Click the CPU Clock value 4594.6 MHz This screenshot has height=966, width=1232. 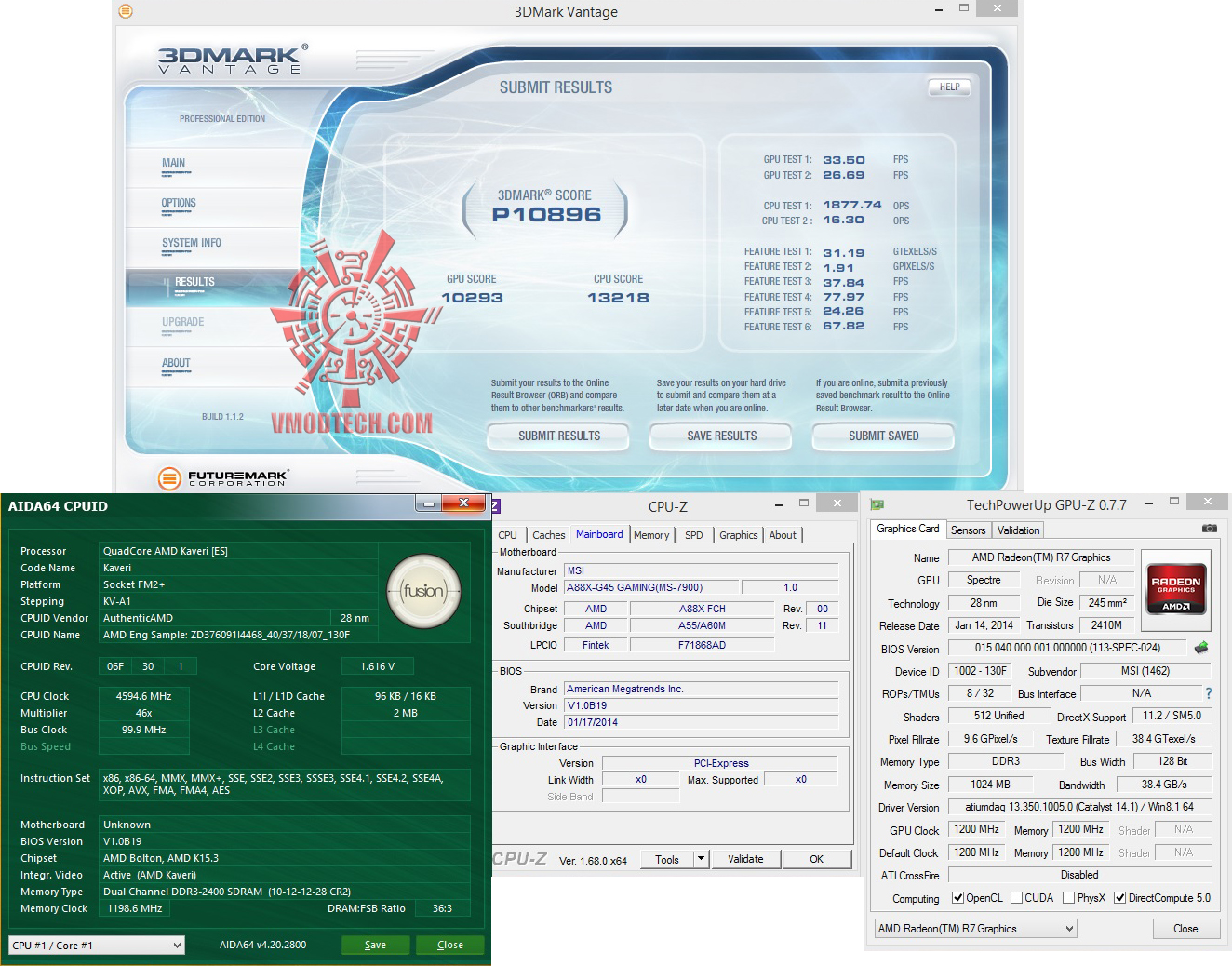coord(144,696)
